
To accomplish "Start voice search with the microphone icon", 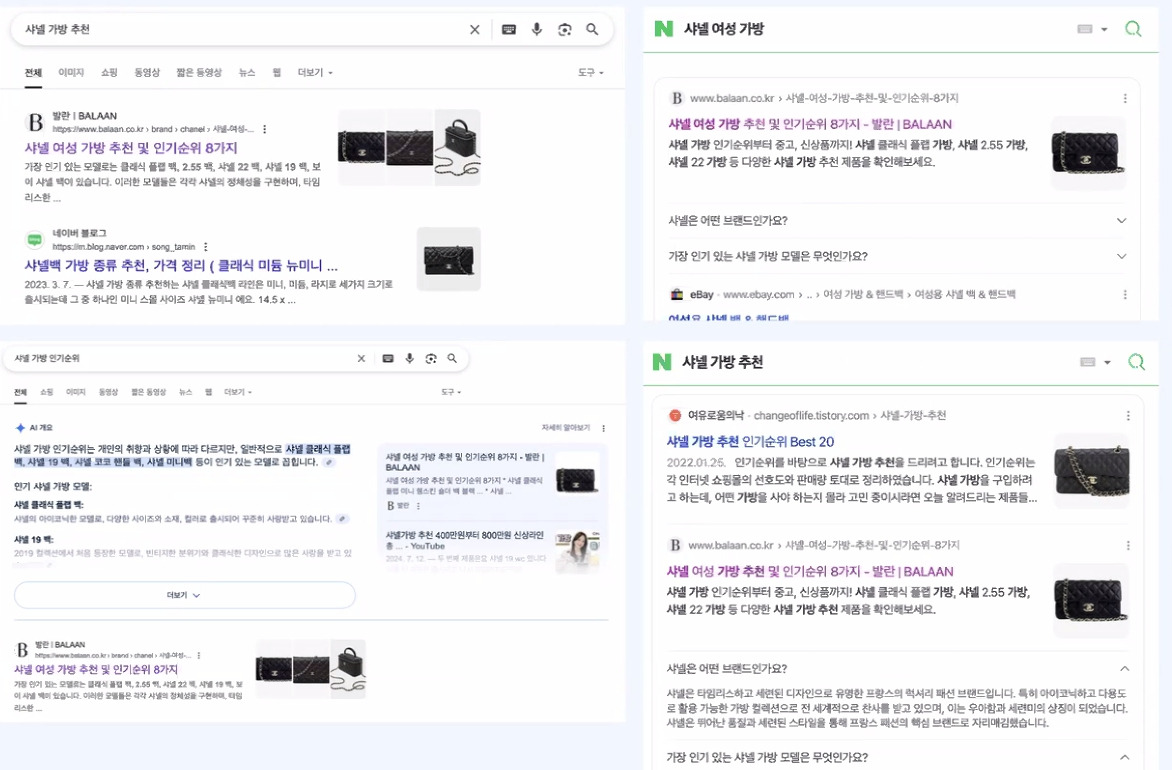I will 536,29.
